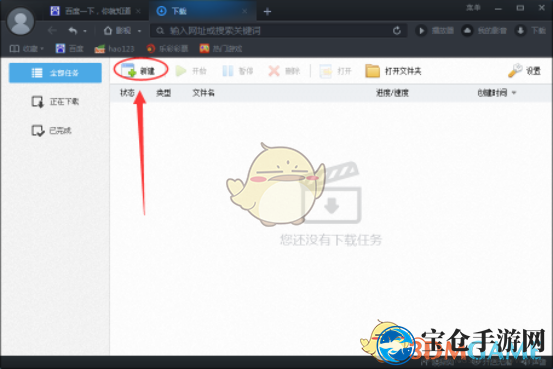The image size is (553, 369).
Task: Click the 开始 start button
Action: [x=191, y=71]
